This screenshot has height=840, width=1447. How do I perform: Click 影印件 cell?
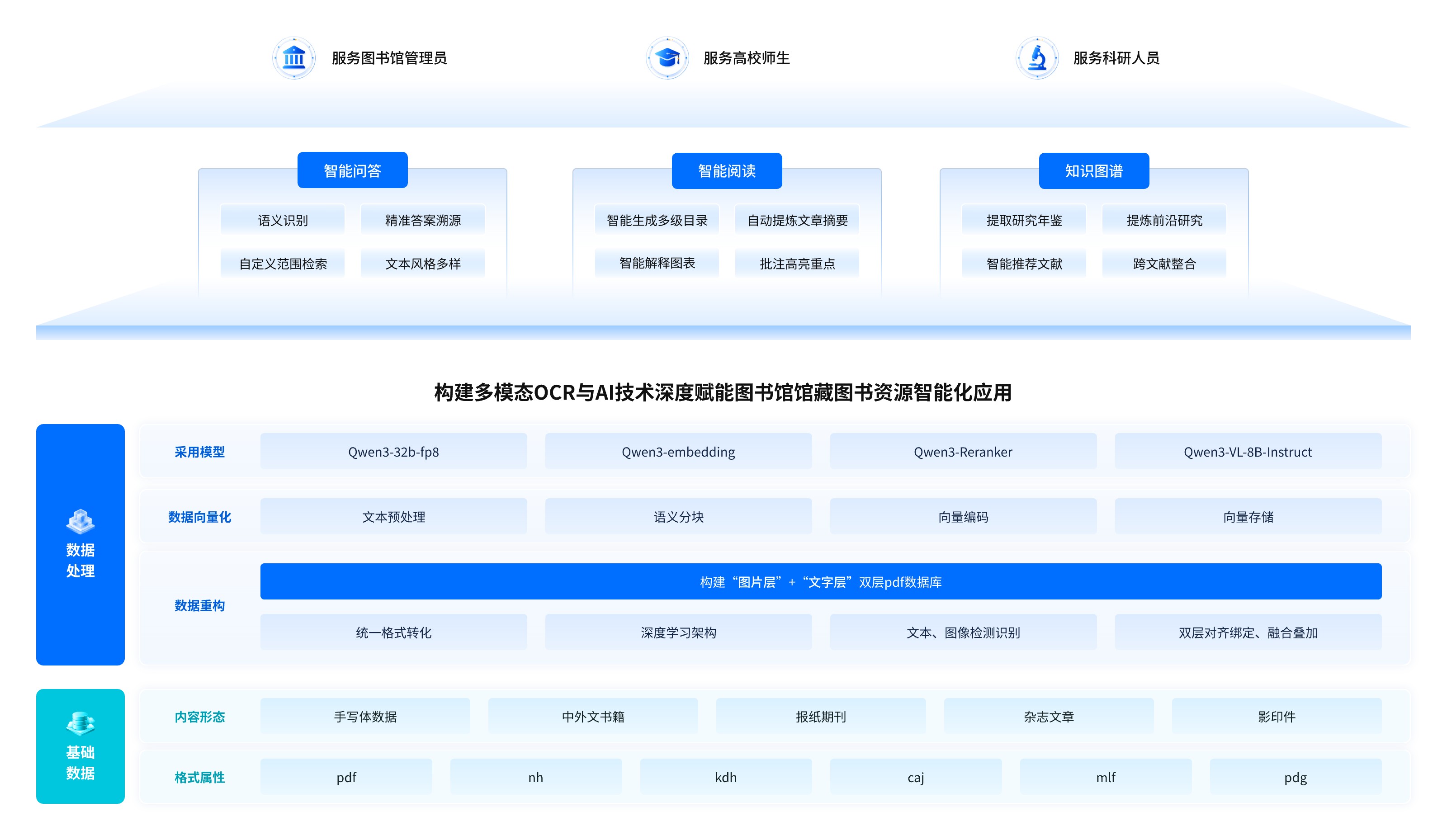(x=1277, y=716)
